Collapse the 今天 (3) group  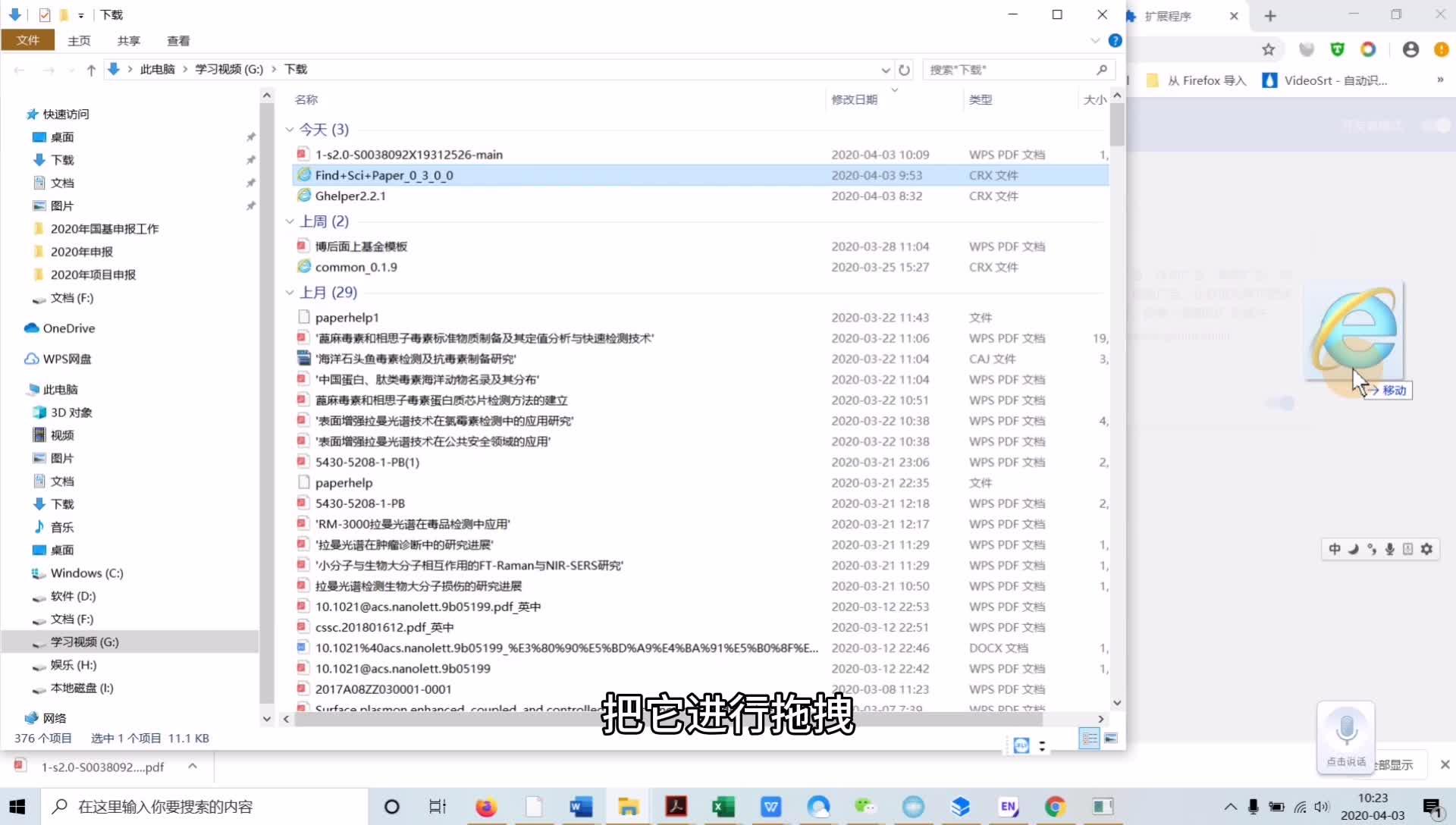290,130
